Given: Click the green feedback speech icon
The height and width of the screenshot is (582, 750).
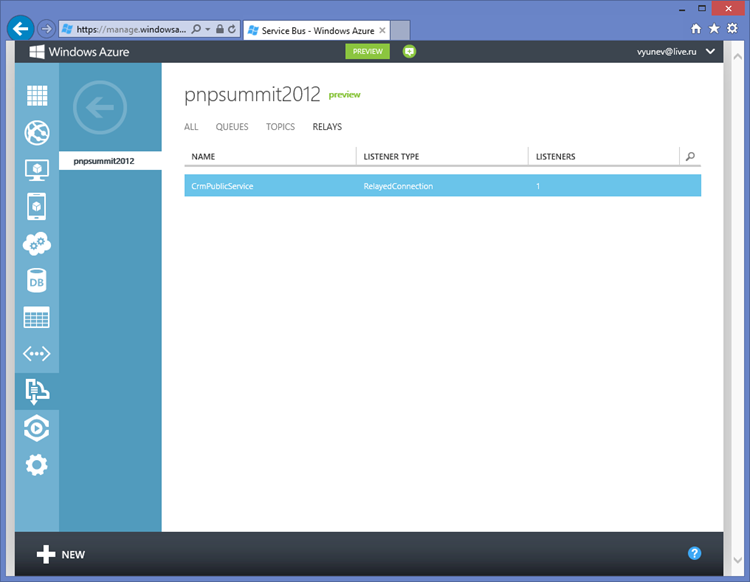Looking at the screenshot, I should [409, 51].
